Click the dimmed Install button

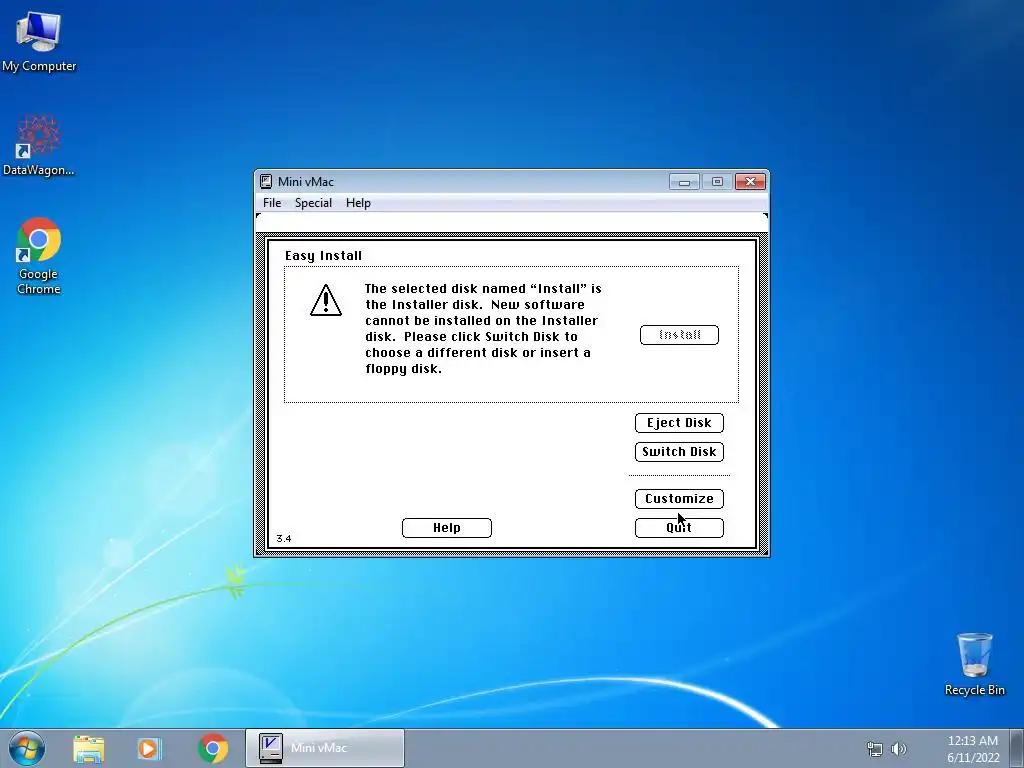pyautogui.click(x=679, y=335)
